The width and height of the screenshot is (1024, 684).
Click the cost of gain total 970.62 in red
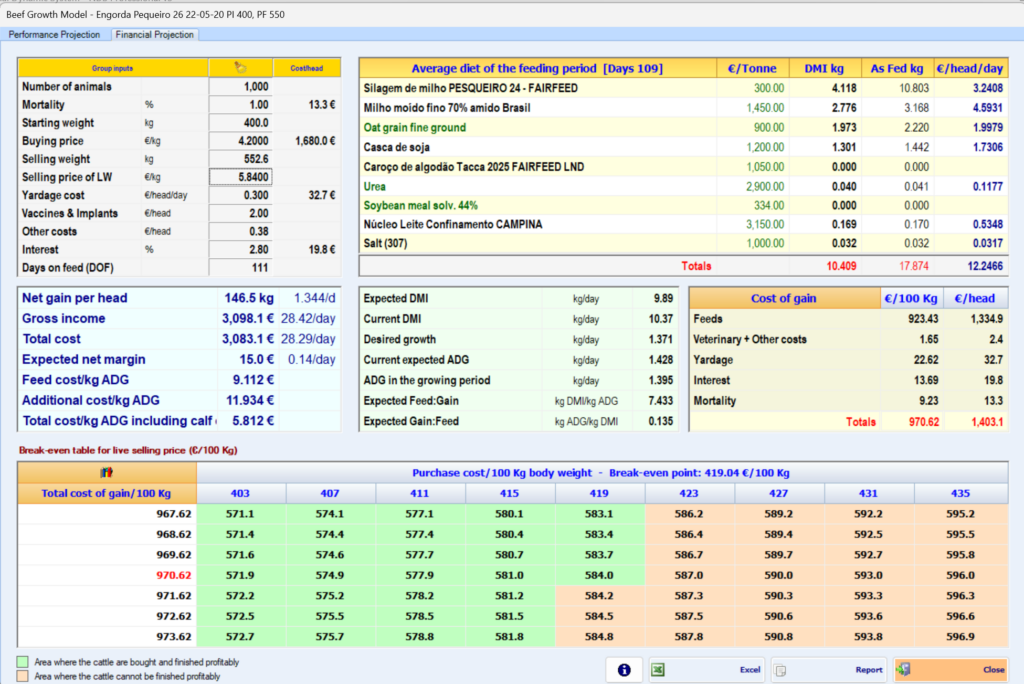click(x=923, y=422)
